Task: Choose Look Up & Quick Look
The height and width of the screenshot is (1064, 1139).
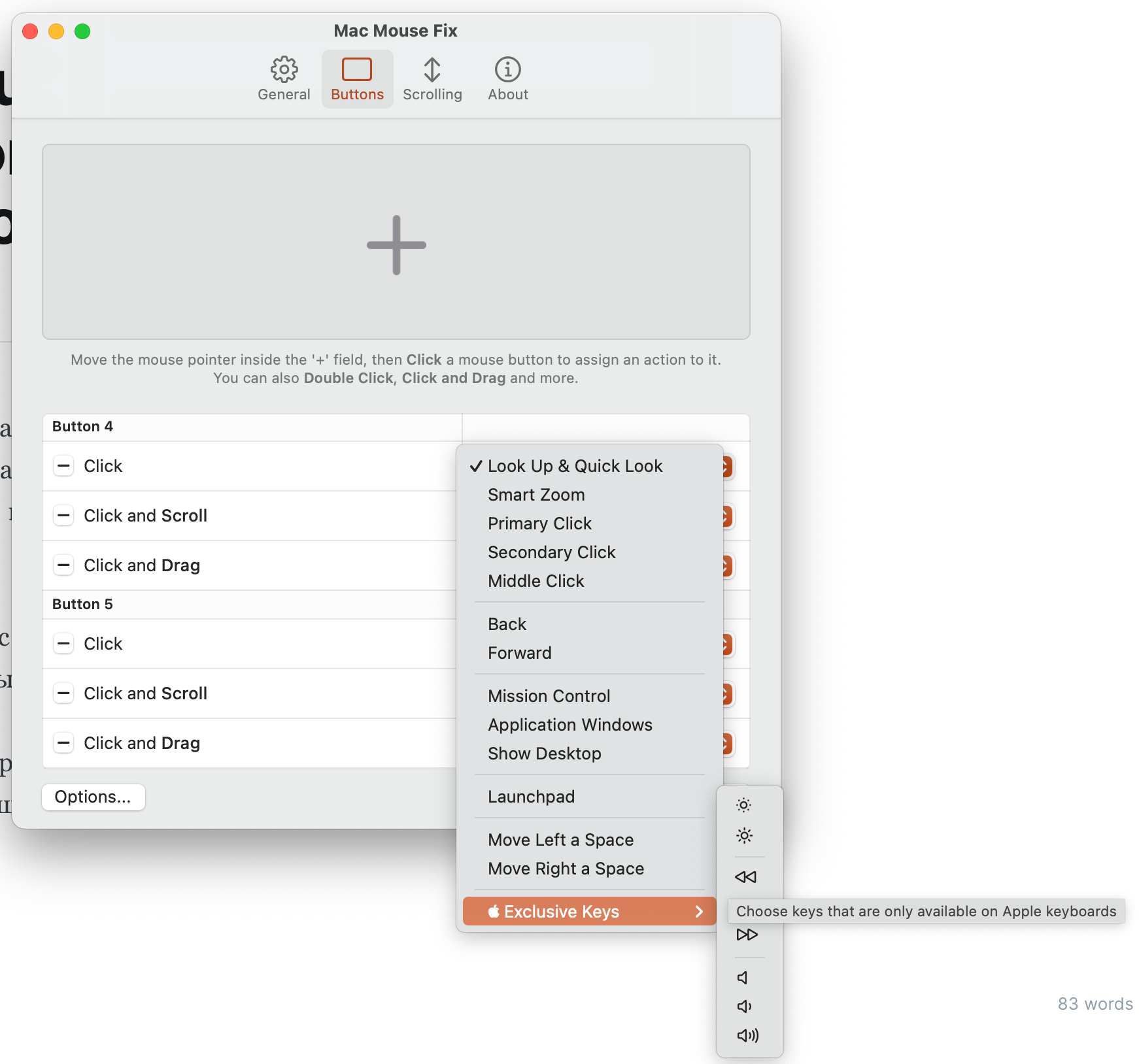Action: [589, 466]
